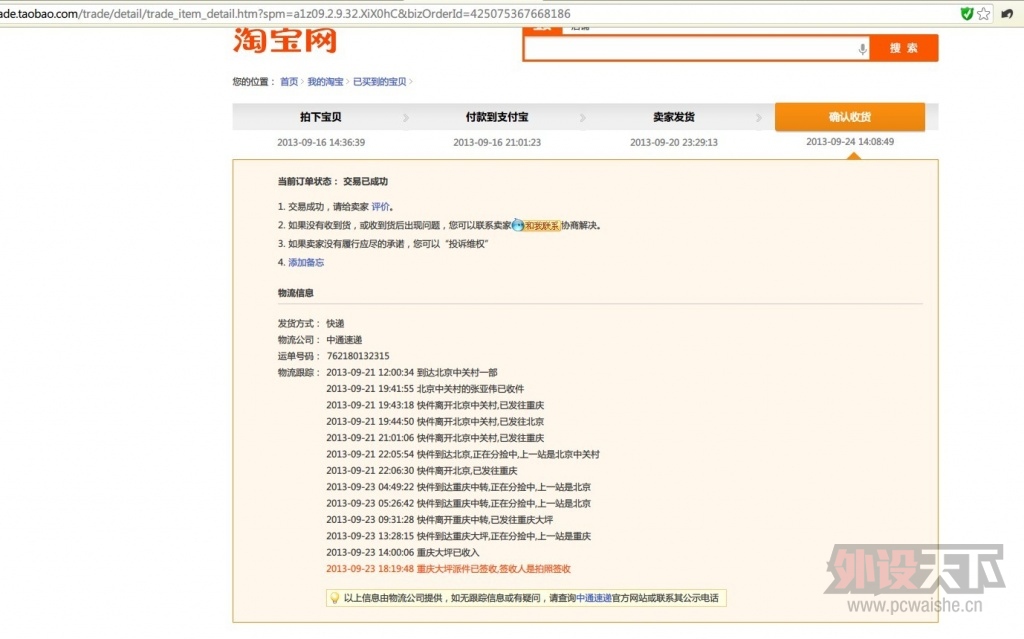Click the green shield security icon in address bar

click(967, 13)
